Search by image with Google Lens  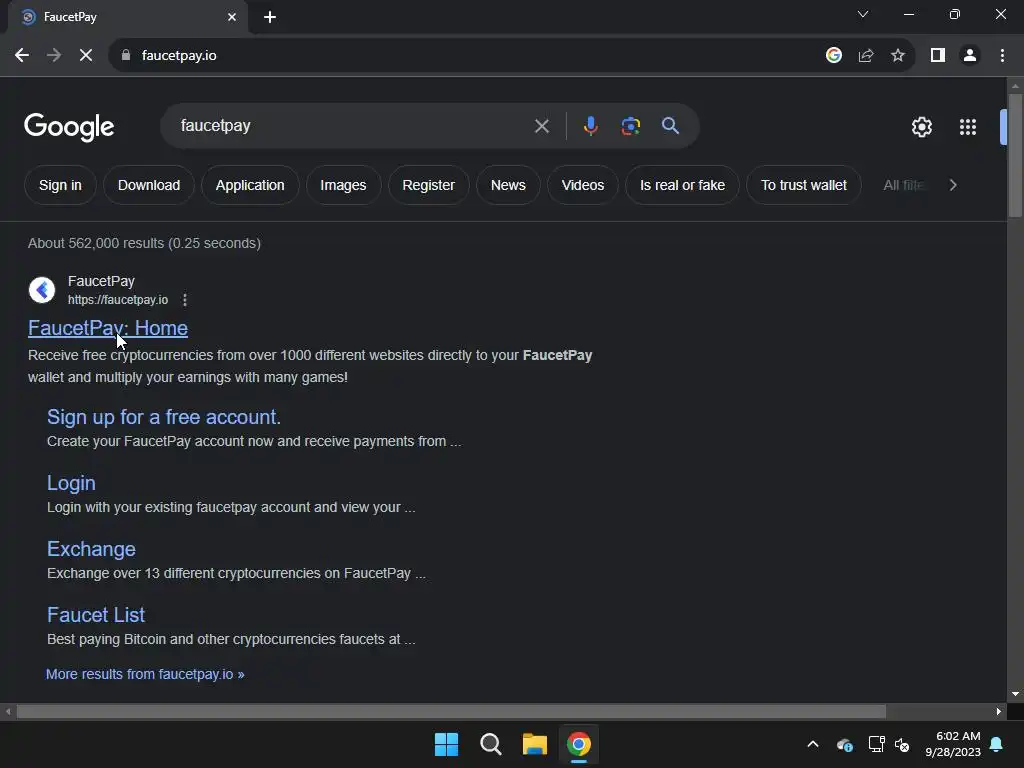(630, 126)
